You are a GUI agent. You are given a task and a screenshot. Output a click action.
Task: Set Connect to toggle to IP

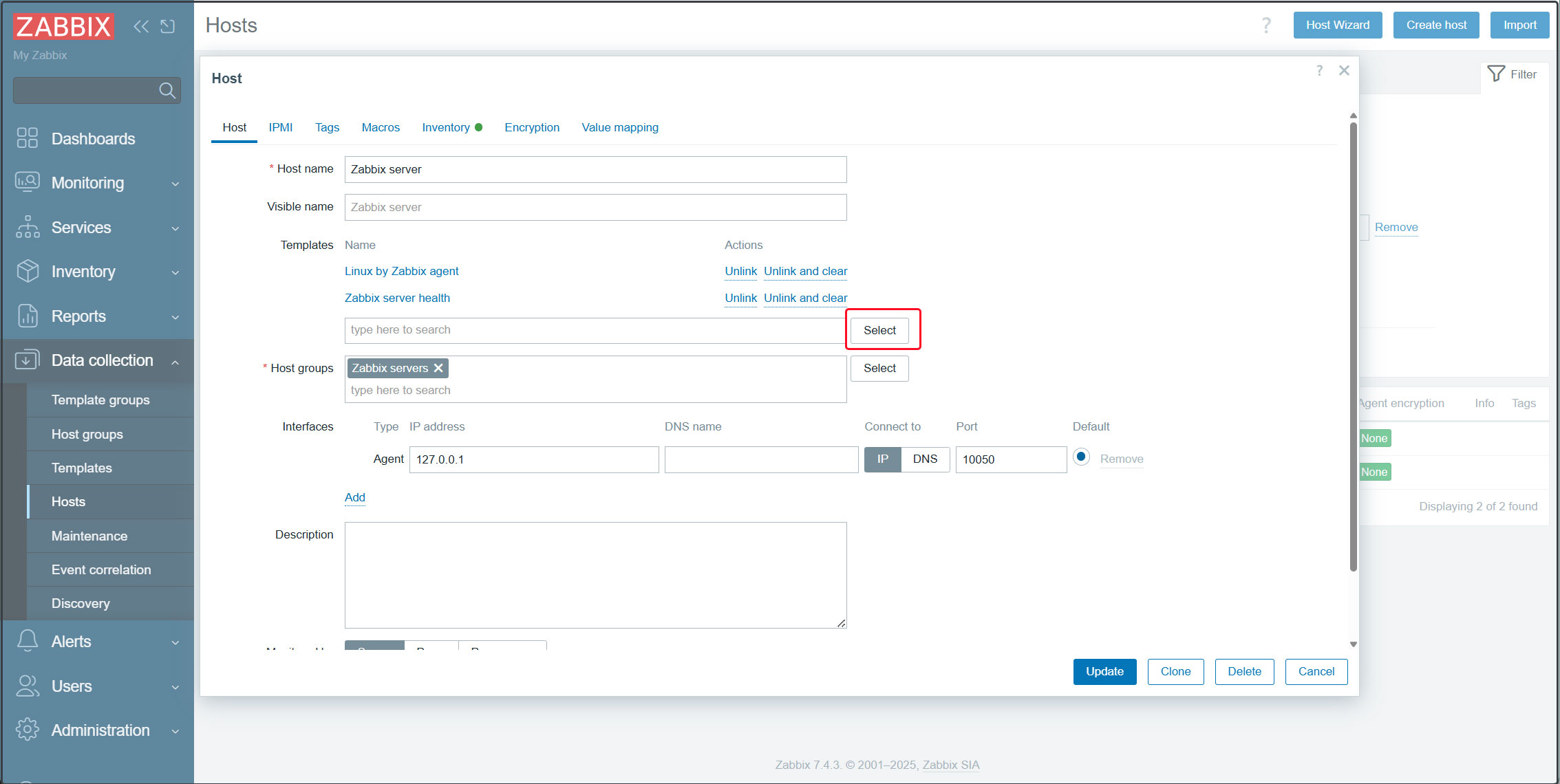click(x=883, y=459)
